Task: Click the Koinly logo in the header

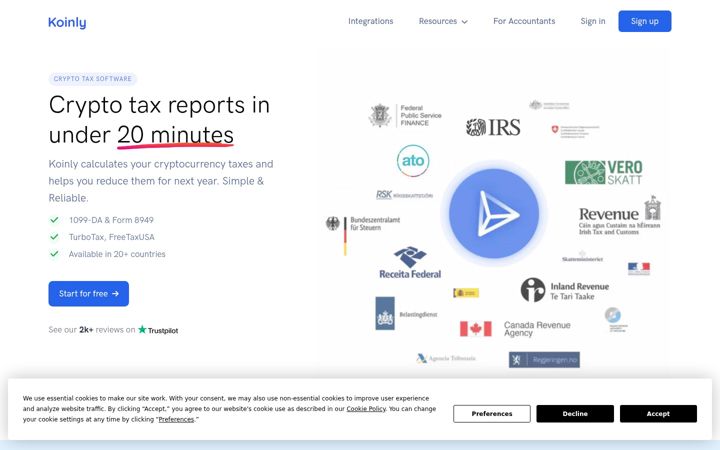Action: tap(67, 22)
